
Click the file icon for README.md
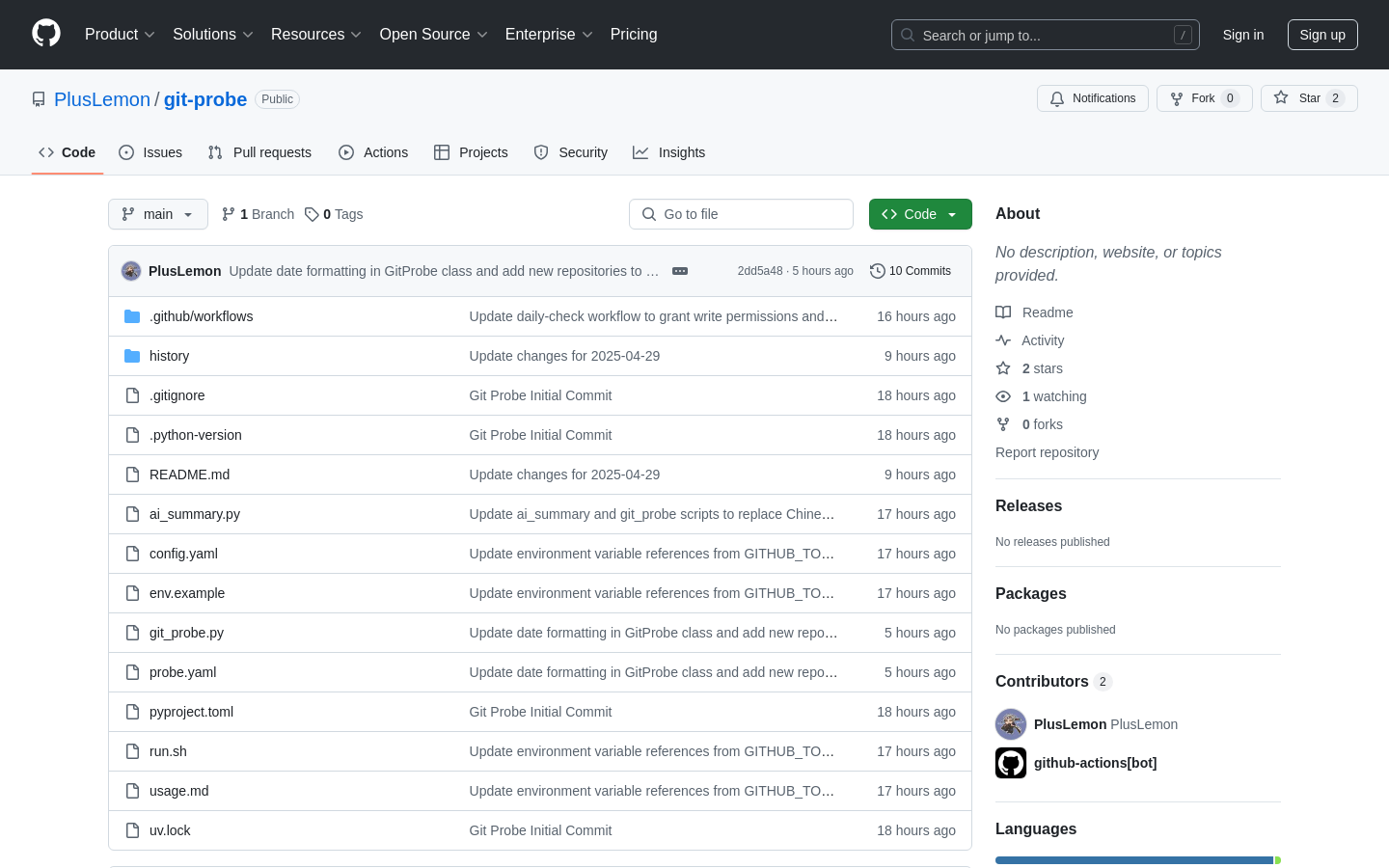pyautogui.click(x=132, y=475)
